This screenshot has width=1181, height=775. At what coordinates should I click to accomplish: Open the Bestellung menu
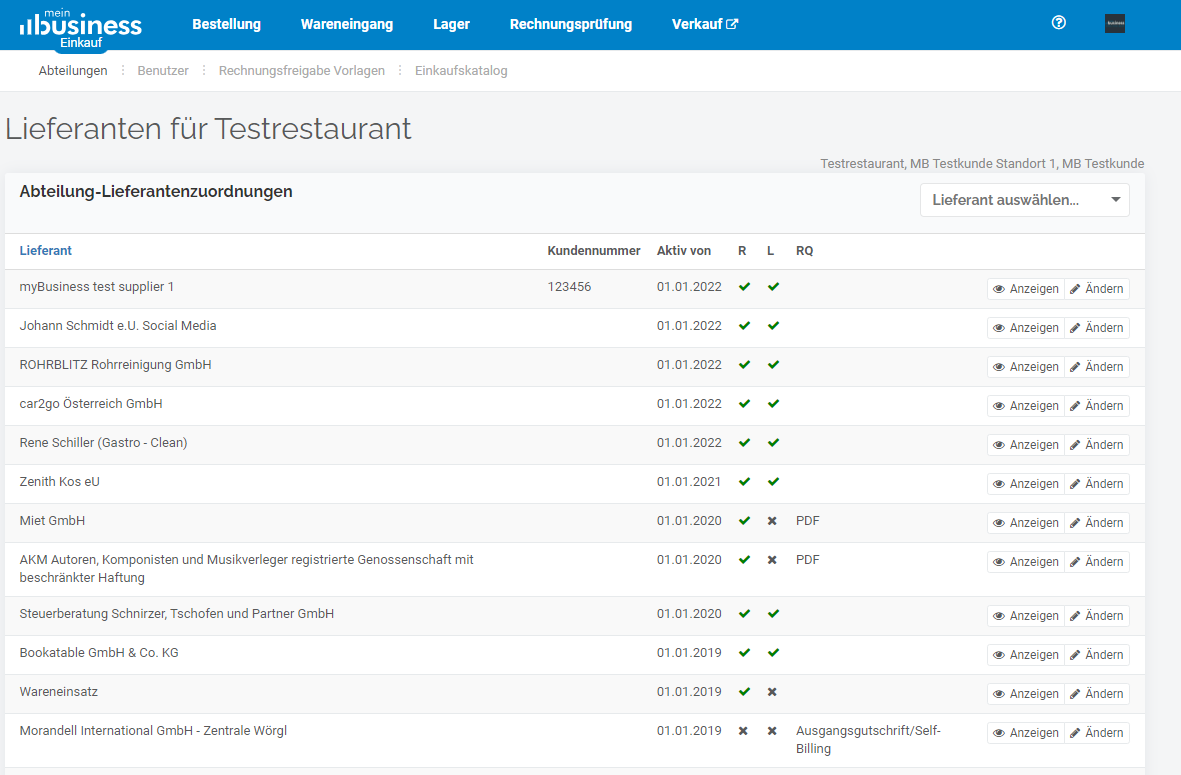click(x=227, y=24)
